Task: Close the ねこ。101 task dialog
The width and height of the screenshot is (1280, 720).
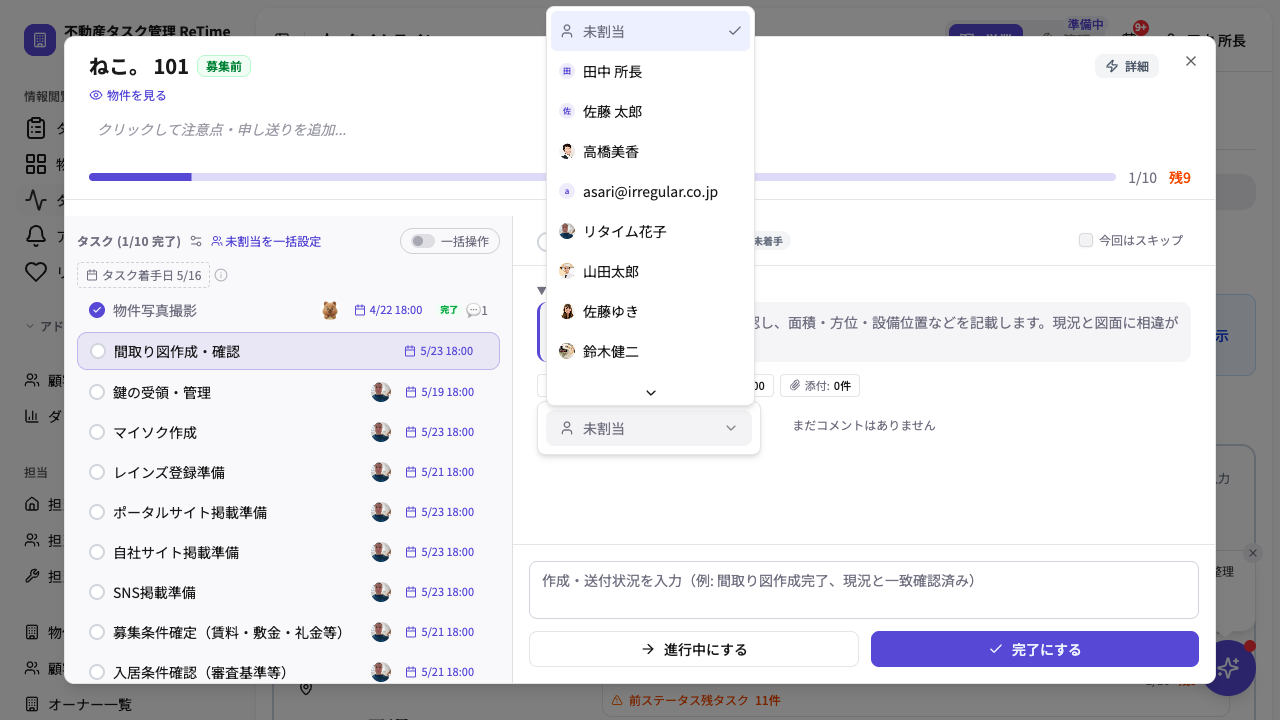Action: pyautogui.click(x=1191, y=61)
